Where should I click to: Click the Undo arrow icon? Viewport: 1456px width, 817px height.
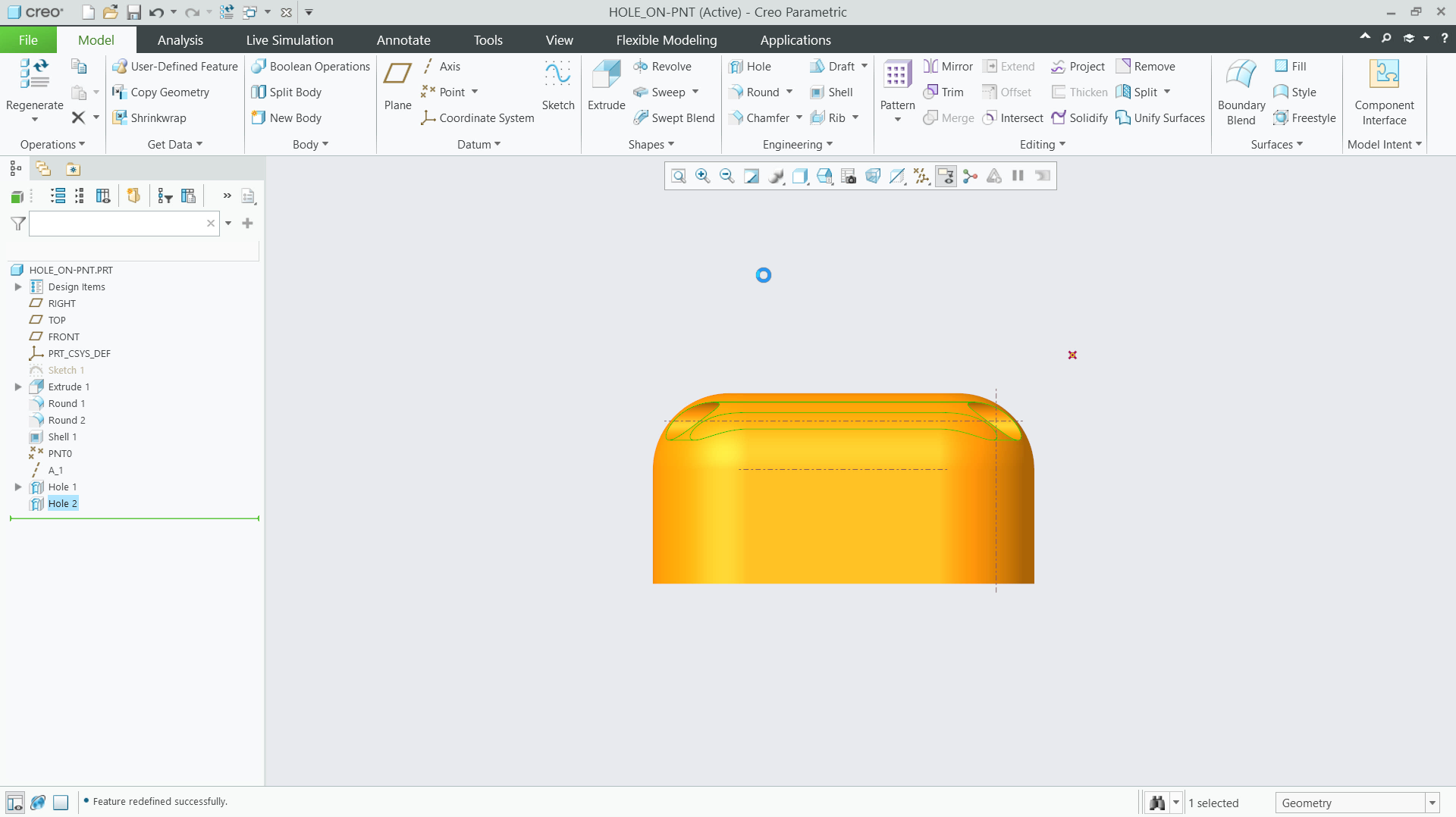tap(156, 12)
